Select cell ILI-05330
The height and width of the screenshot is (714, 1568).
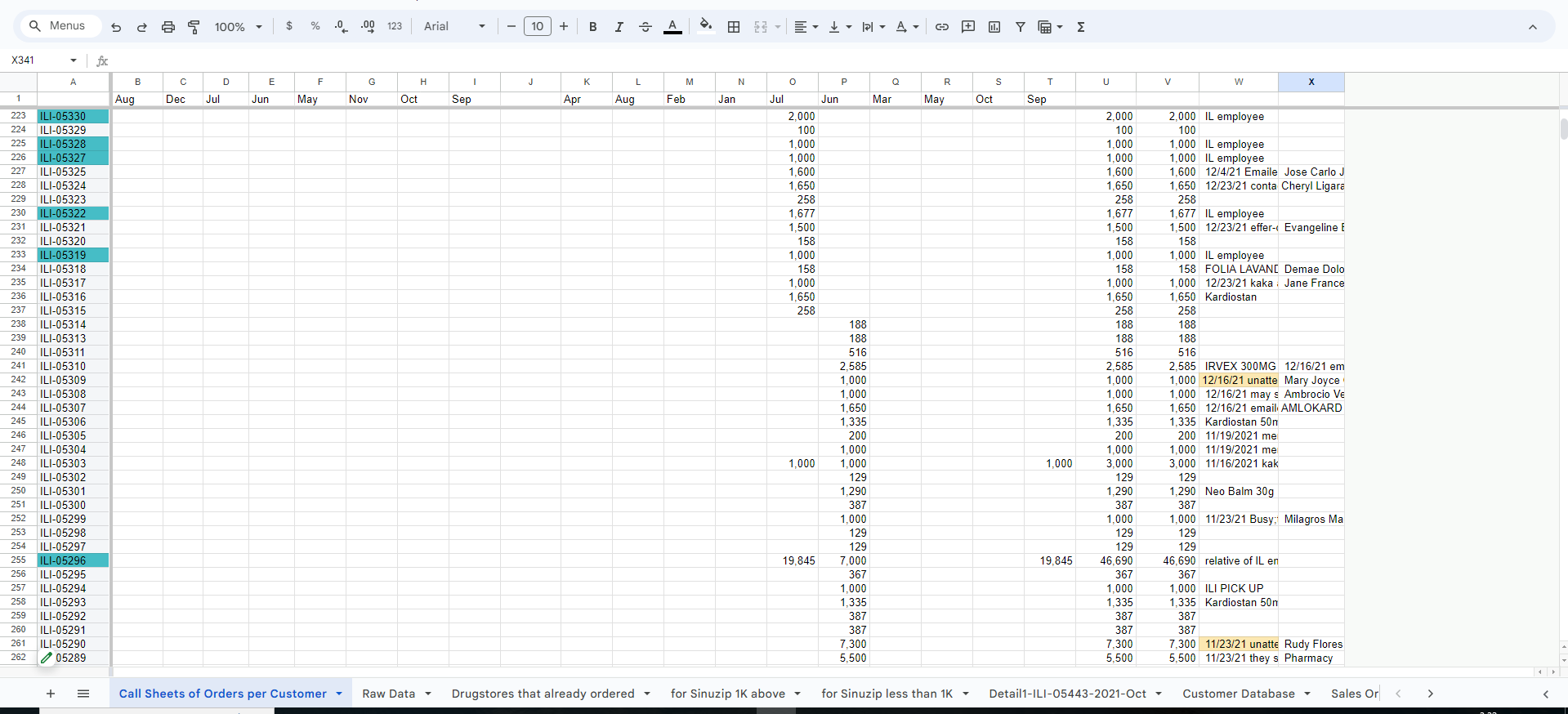click(74, 116)
